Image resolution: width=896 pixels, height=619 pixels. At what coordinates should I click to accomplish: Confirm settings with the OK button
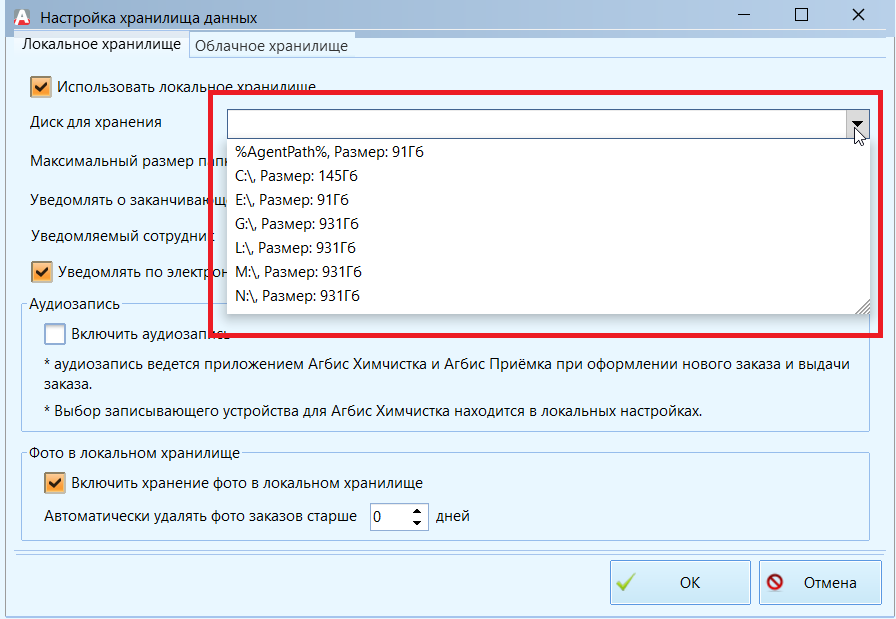(x=680, y=582)
